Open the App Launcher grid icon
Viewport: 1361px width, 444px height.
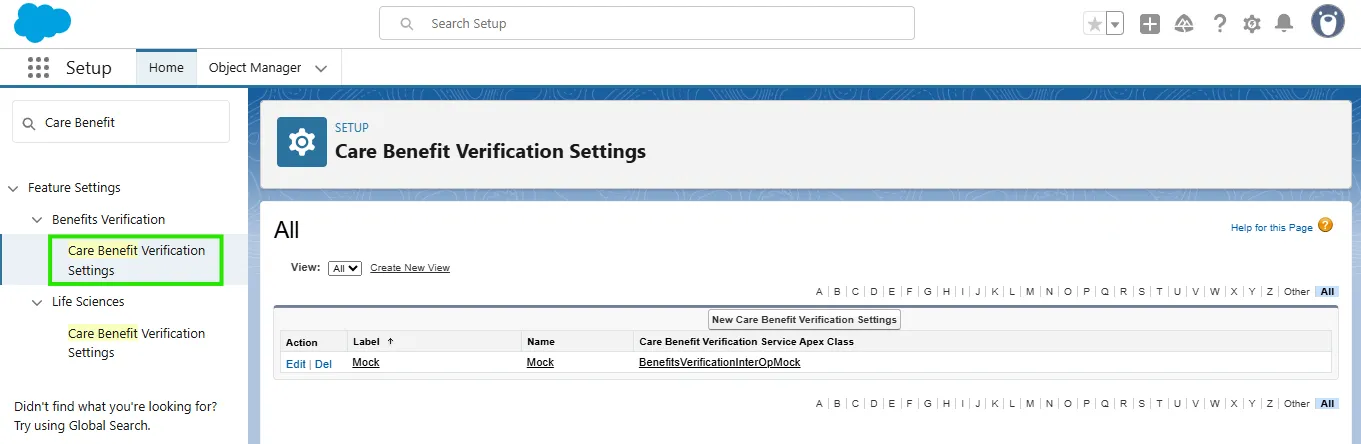(x=39, y=68)
